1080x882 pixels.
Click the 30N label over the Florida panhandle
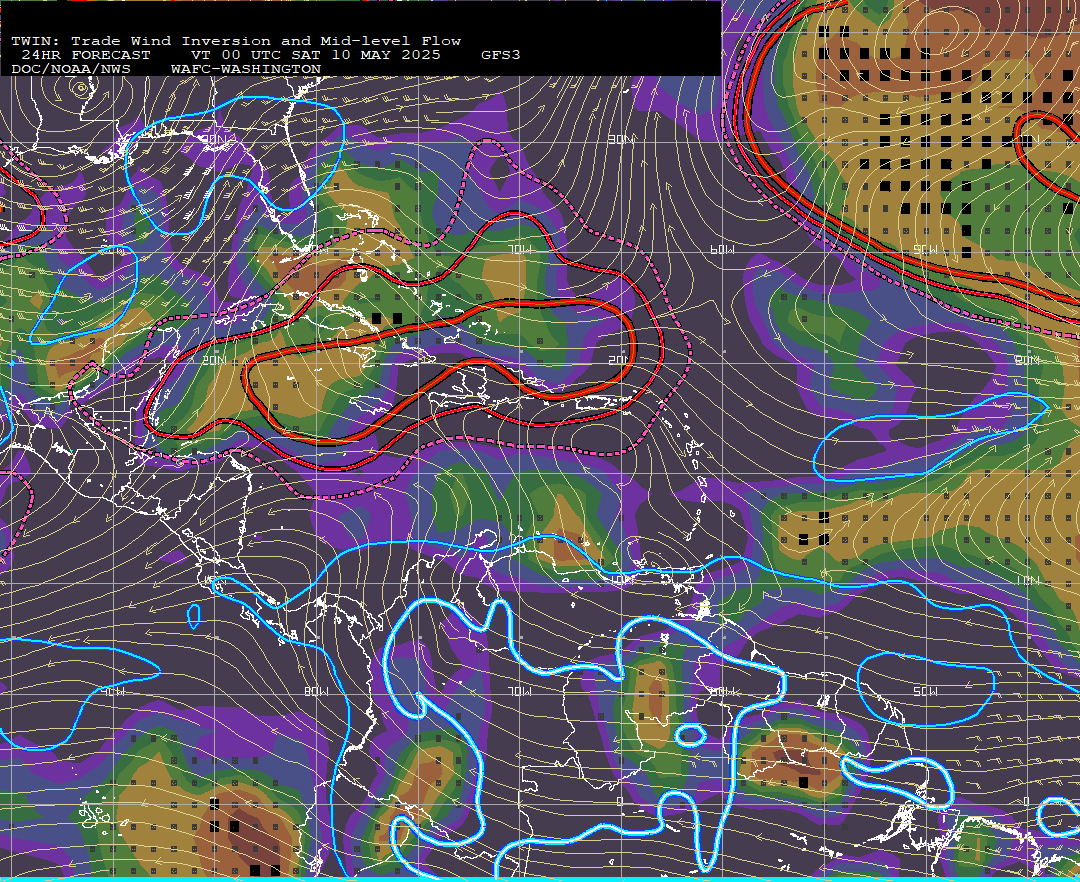coord(214,139)
